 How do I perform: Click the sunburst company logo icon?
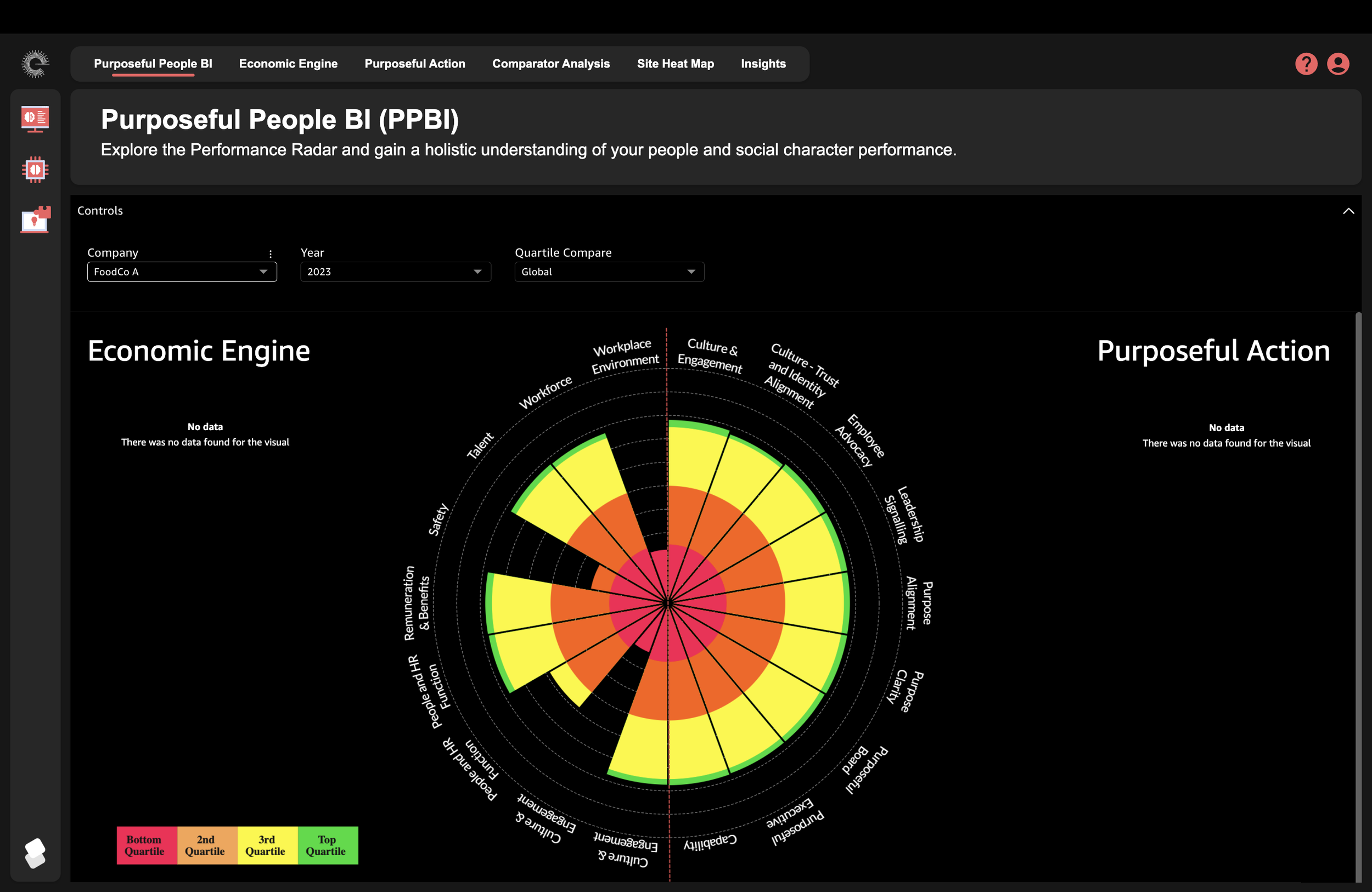tap(35, 64)
